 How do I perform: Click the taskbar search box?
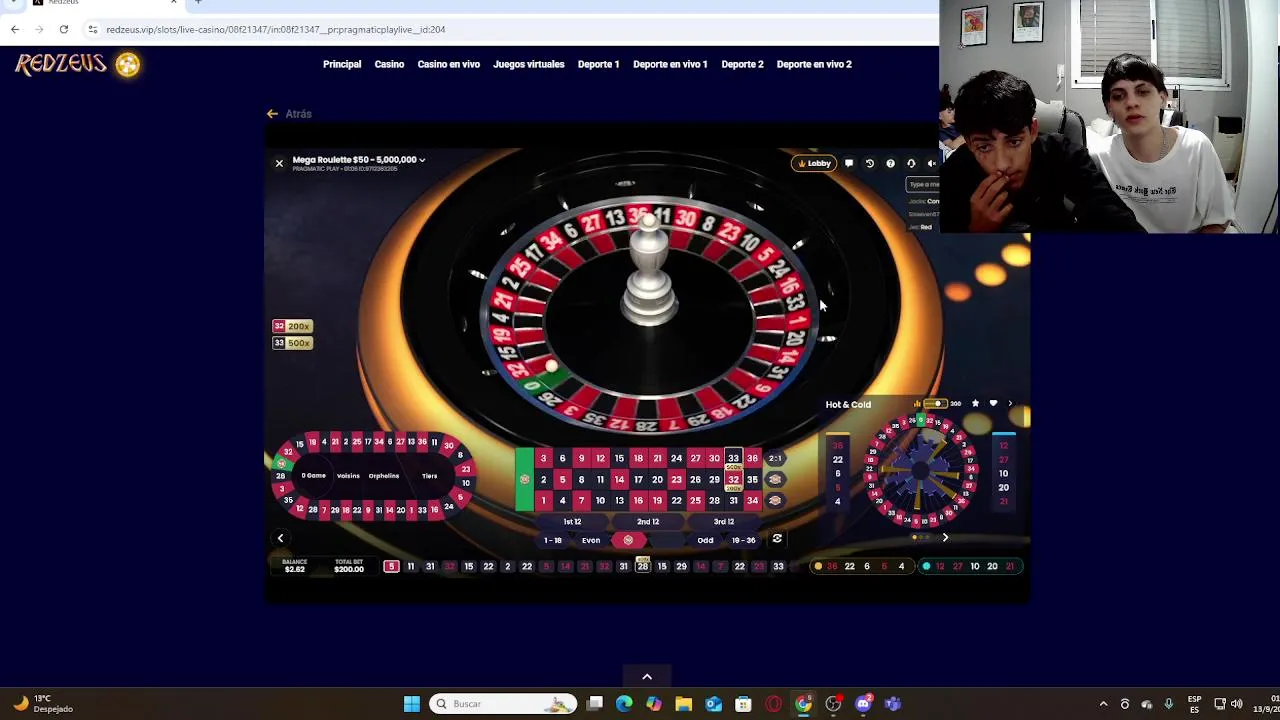(504, 704)
